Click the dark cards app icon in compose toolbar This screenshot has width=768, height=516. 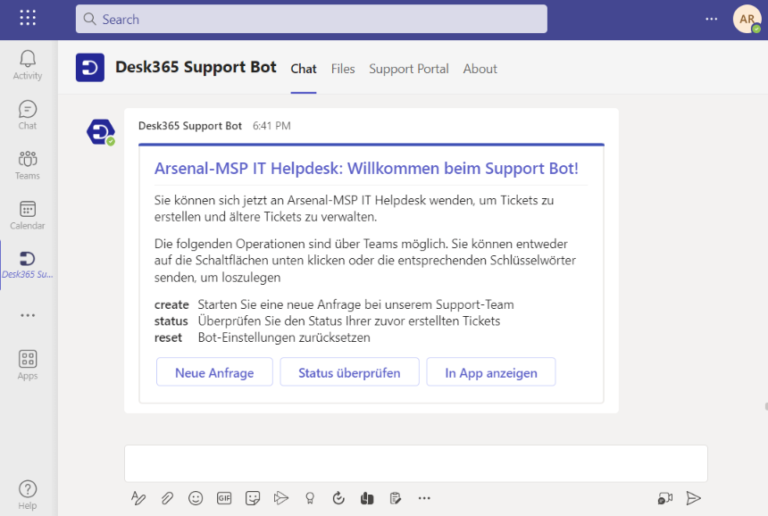367,498
